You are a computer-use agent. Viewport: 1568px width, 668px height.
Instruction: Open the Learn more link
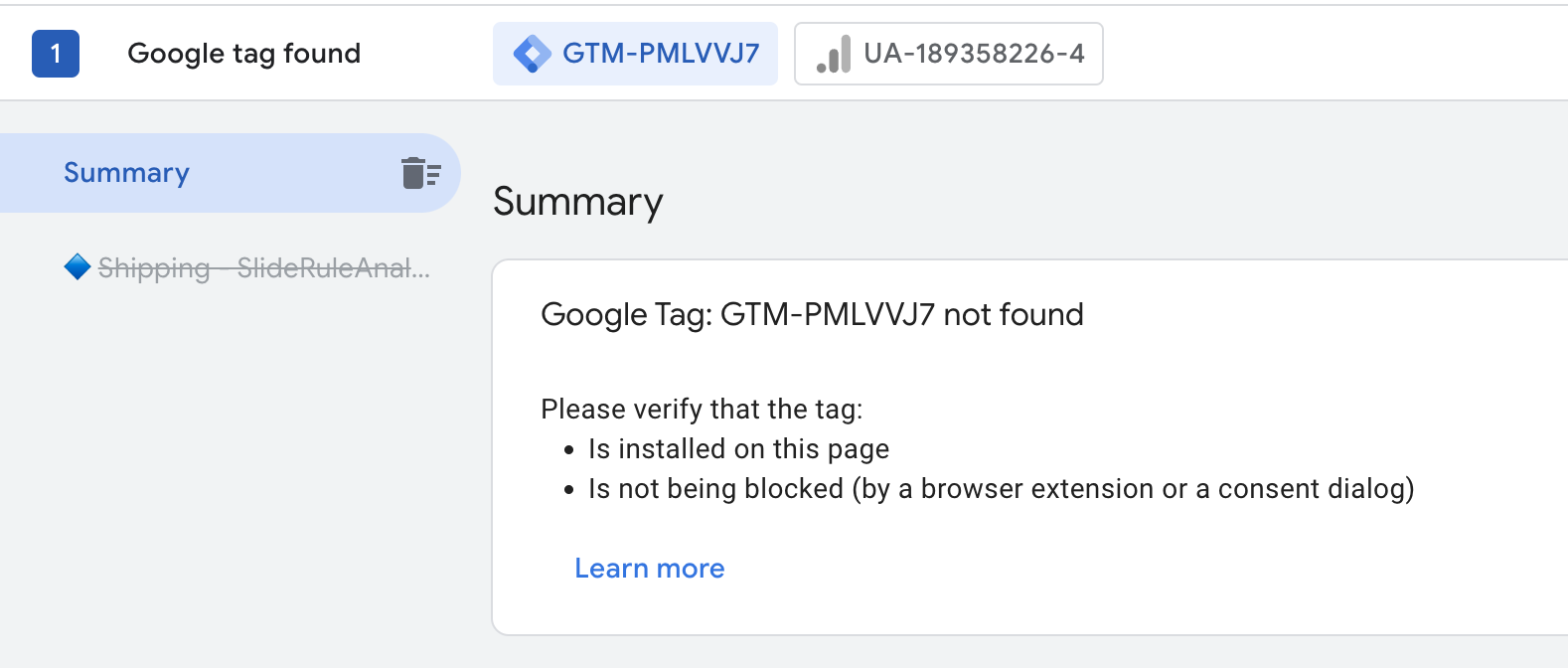649,569
